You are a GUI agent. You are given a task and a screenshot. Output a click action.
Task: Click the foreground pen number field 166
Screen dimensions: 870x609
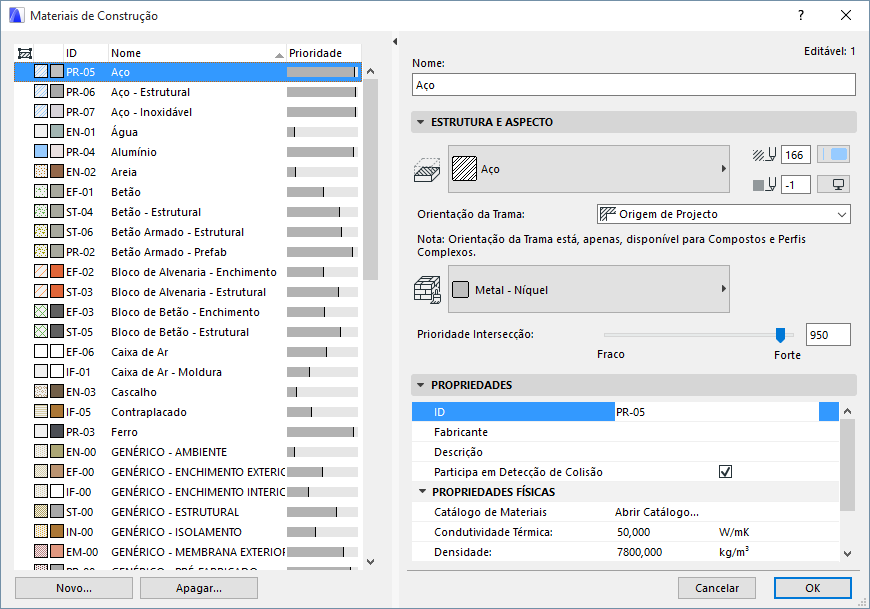coord(796,155)
